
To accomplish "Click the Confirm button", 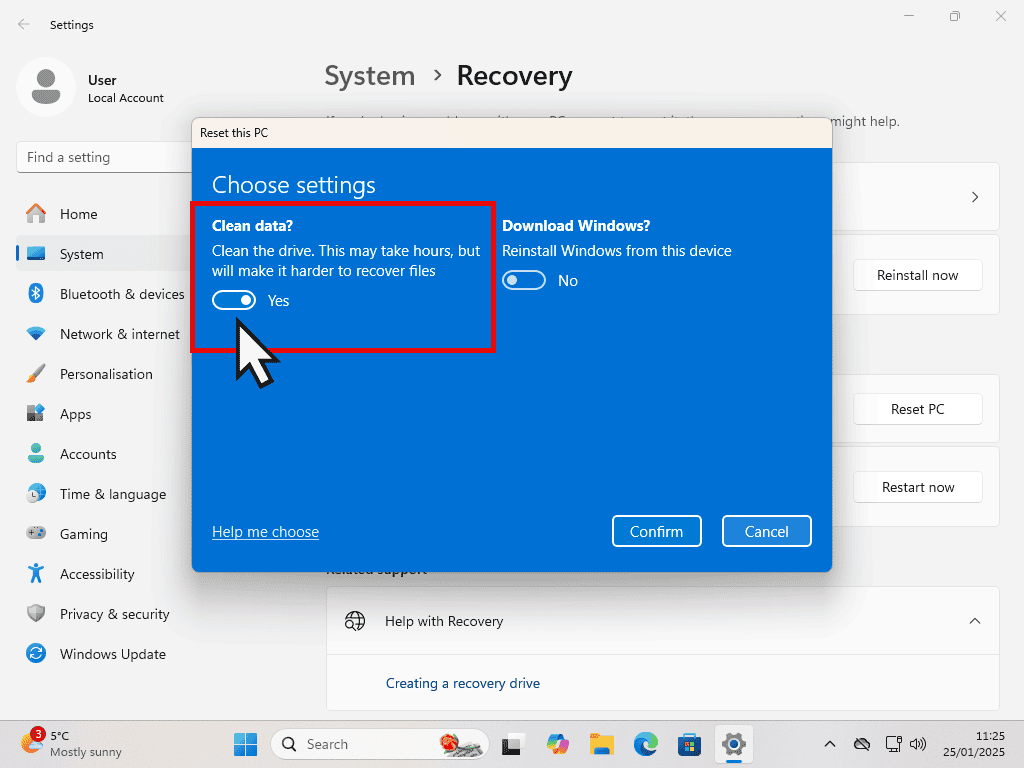I will (x=656, y=531).
